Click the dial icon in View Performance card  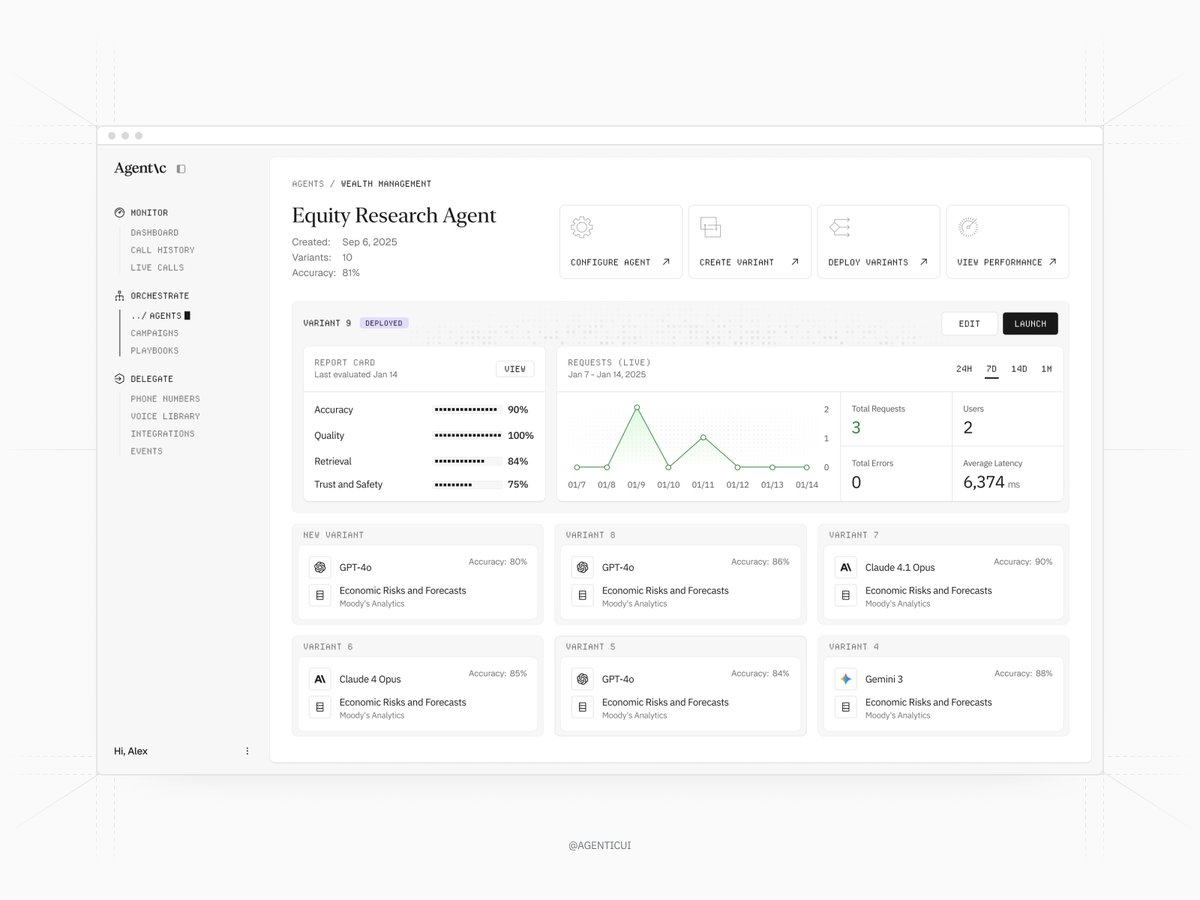click(x=968, y=227)
